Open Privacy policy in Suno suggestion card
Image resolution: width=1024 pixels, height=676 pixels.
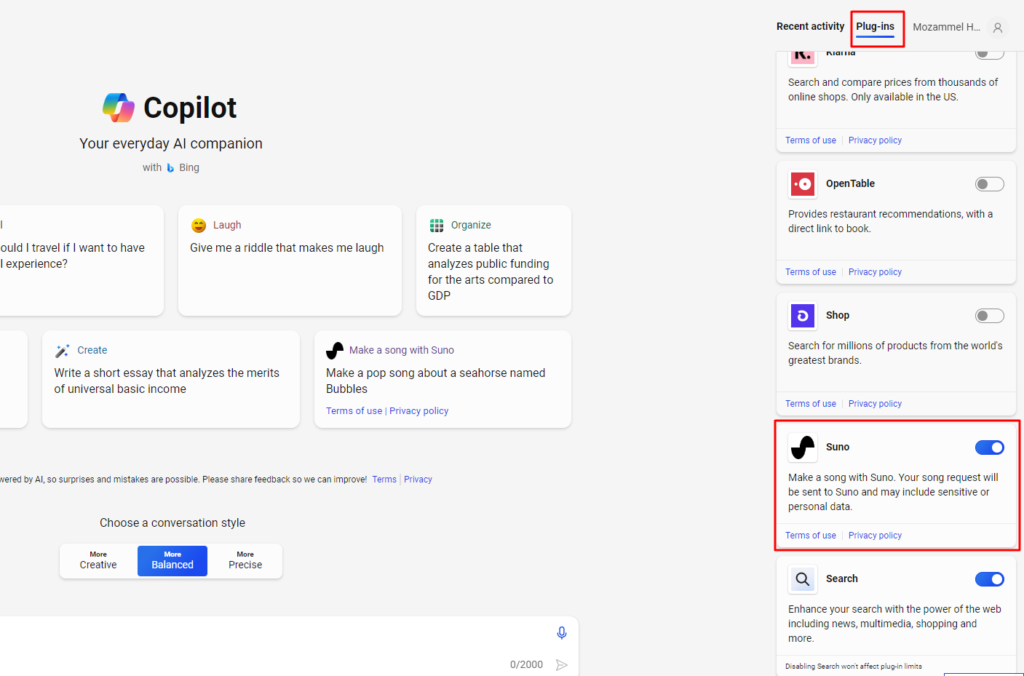[419, 411]
